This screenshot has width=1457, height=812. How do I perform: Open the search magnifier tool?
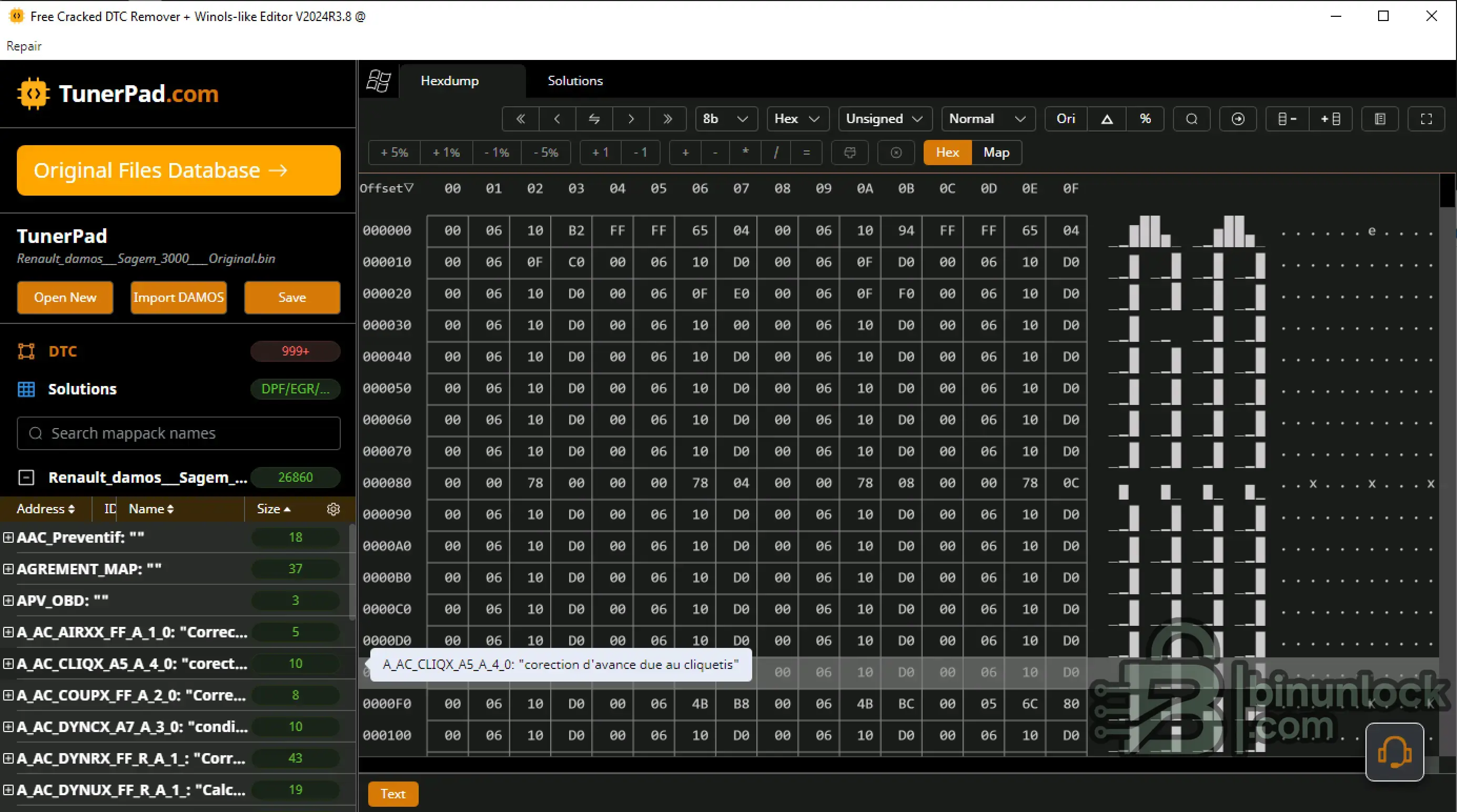click(x=1192, y=119)
